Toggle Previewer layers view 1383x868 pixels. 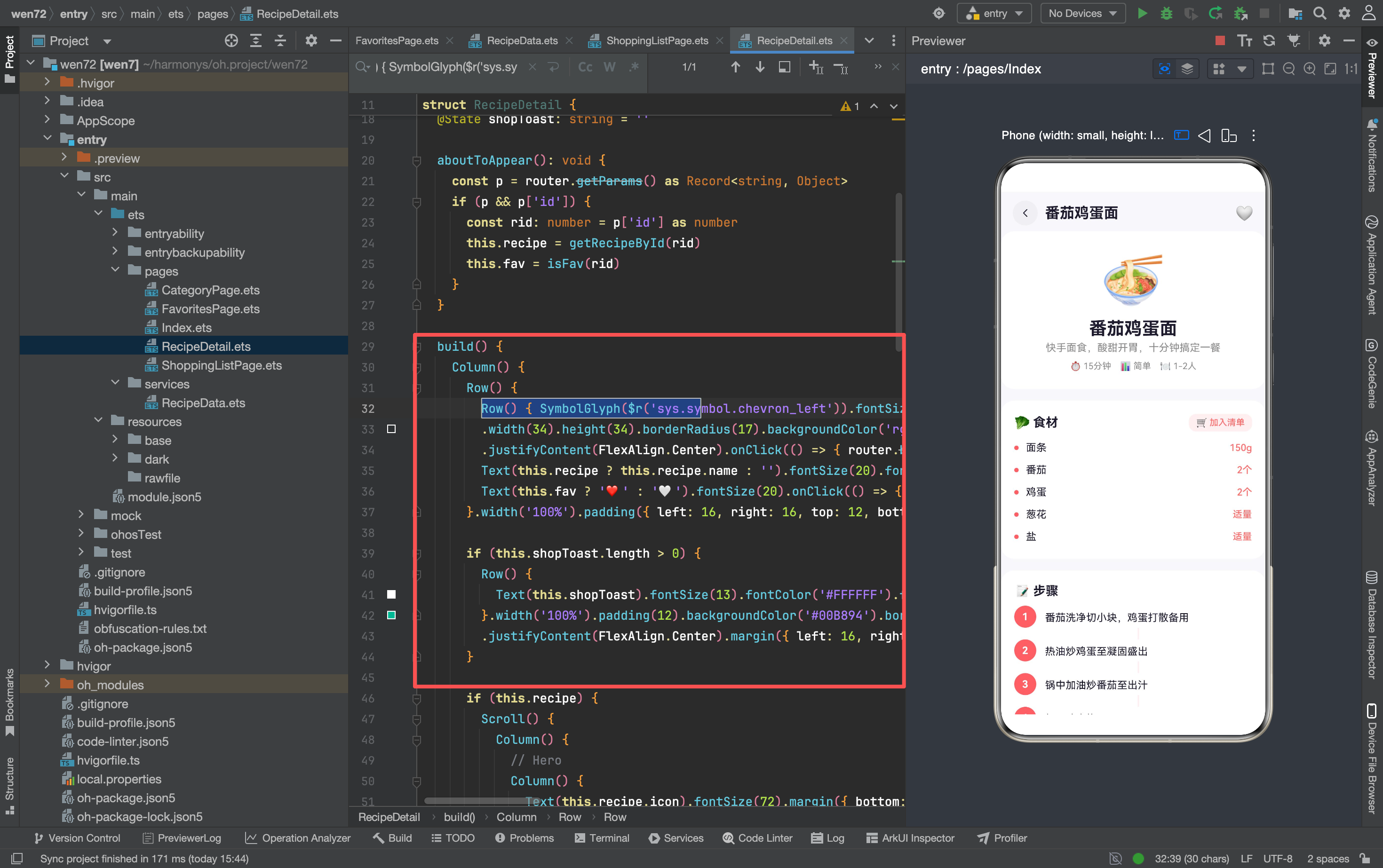(x=1187, y=69)
